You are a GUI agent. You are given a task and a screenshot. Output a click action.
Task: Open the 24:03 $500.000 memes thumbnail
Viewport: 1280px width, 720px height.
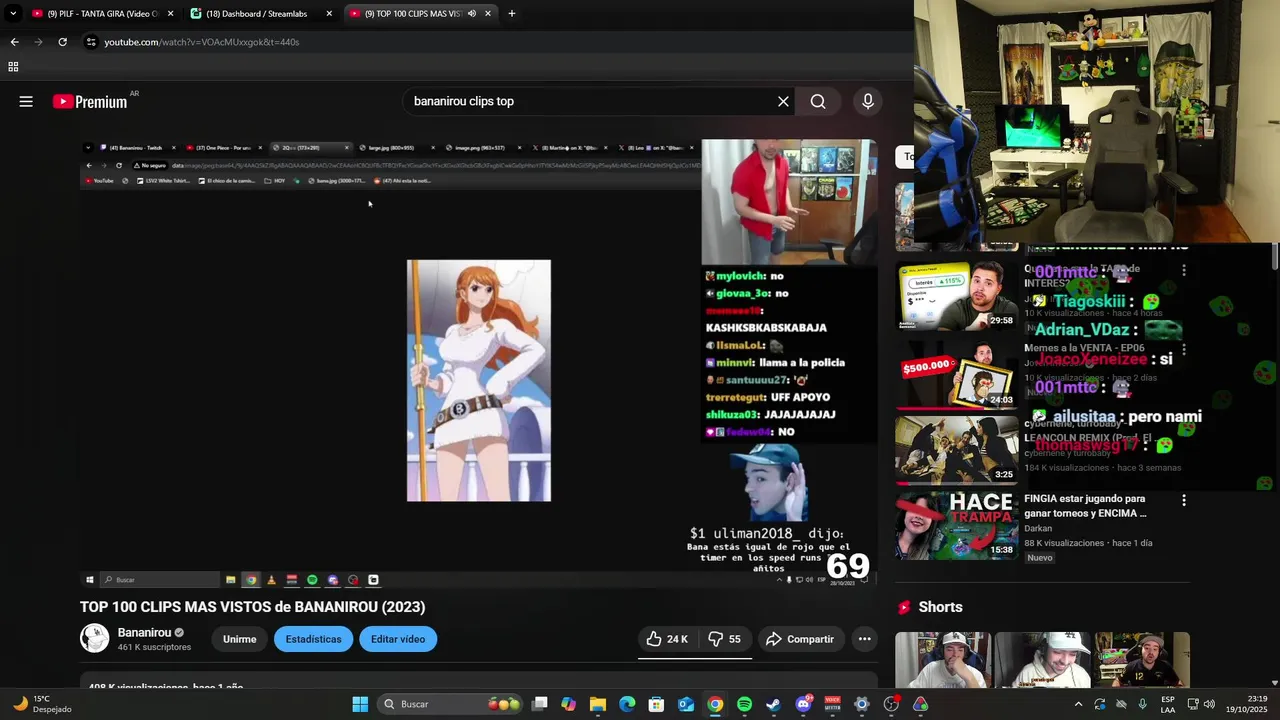coord(955,375)
